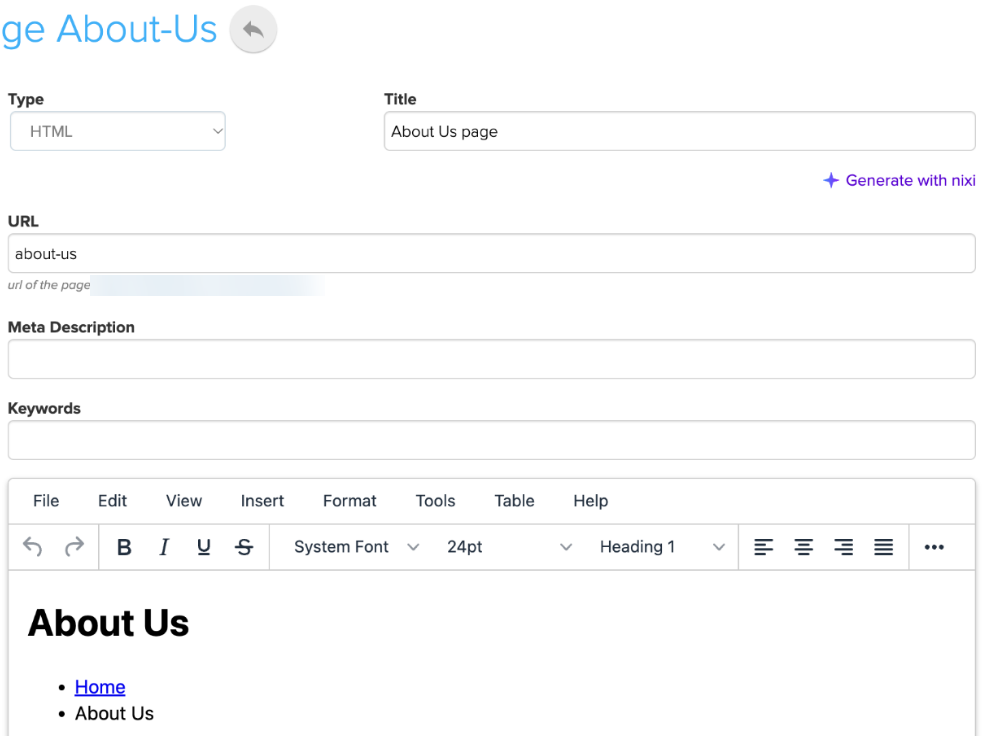
Task: Click the Meta Description field
Action: (492, 359)
